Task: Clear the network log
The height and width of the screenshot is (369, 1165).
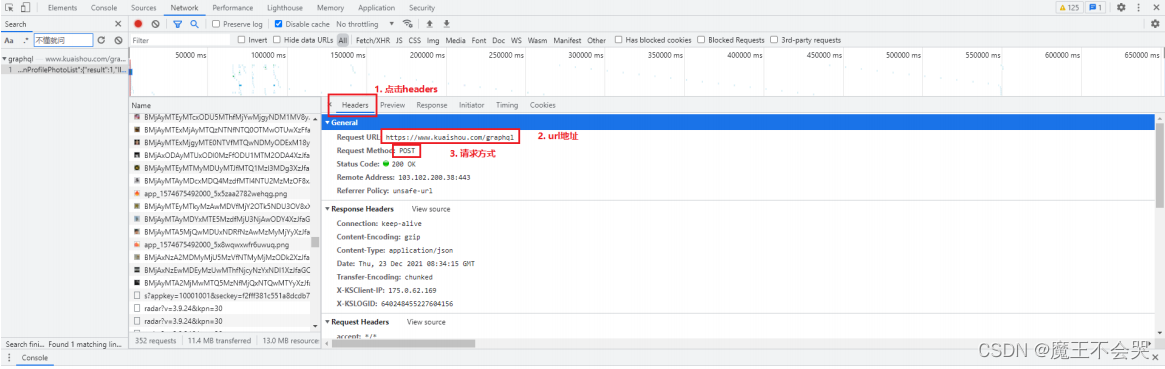Action: (x=155, y=24)
